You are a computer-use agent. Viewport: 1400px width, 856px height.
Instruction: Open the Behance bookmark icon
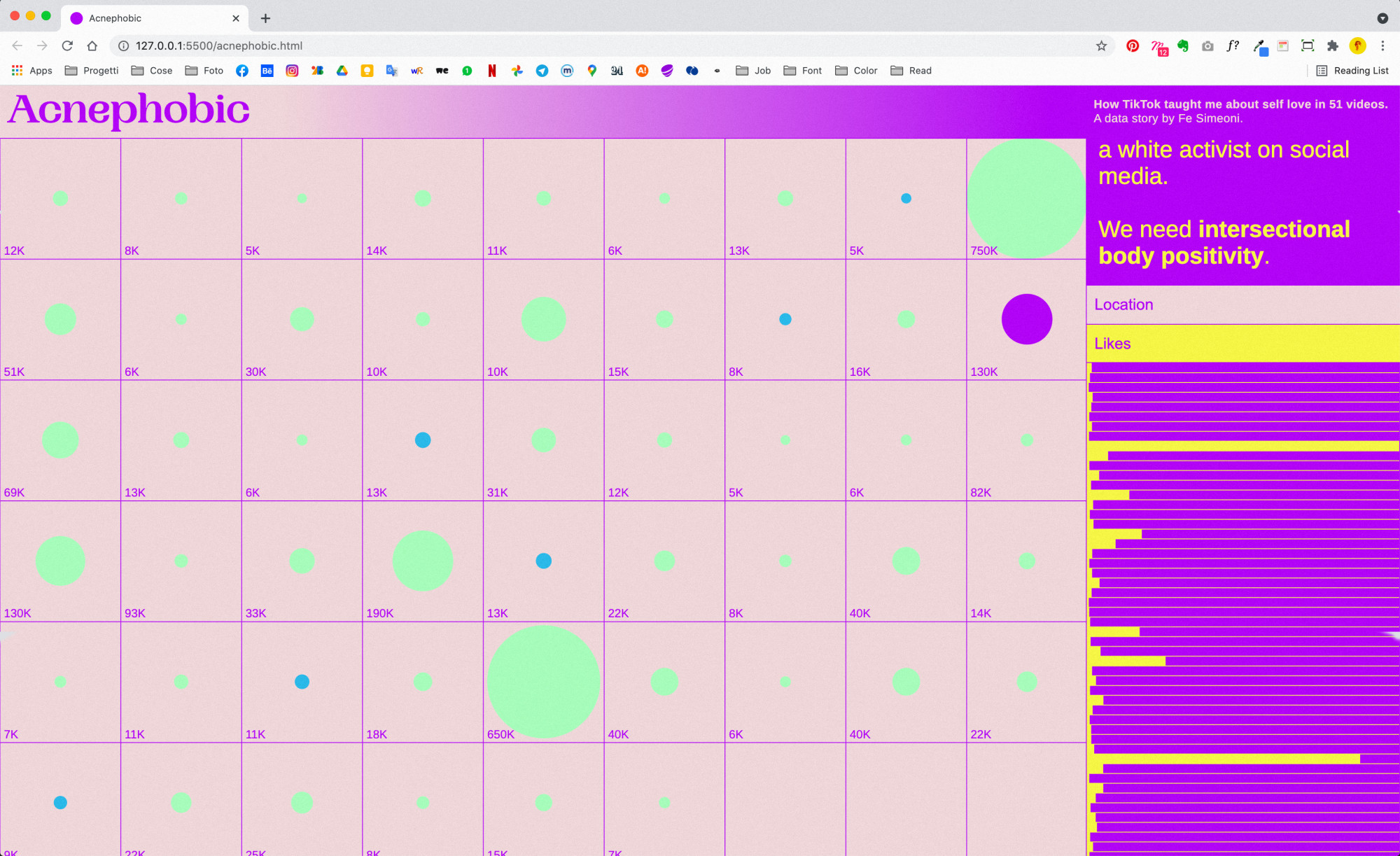(267, 71)
